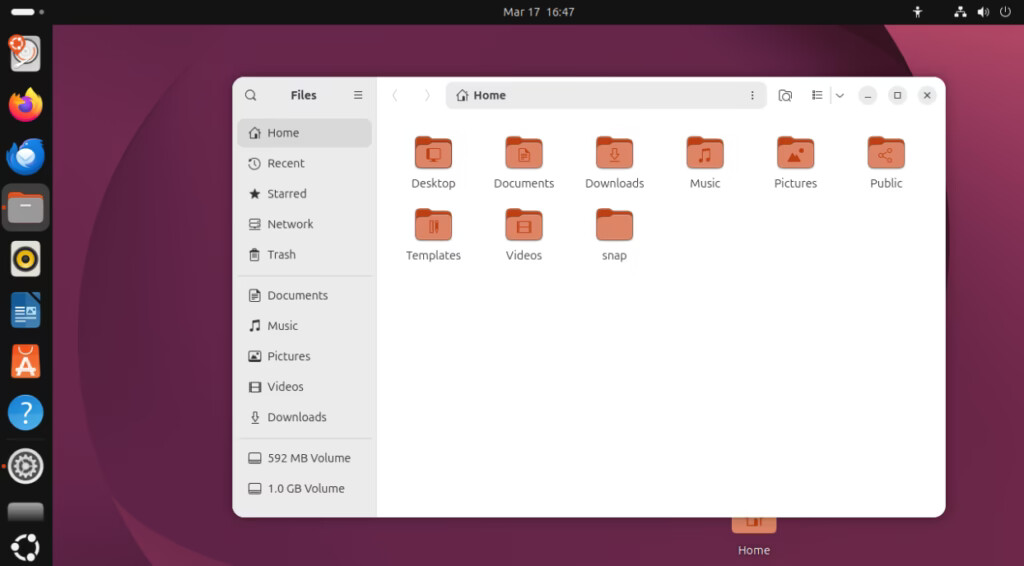The image size is (1024, 566).
Task: Click the Home path bar
Action: [600, 95]
